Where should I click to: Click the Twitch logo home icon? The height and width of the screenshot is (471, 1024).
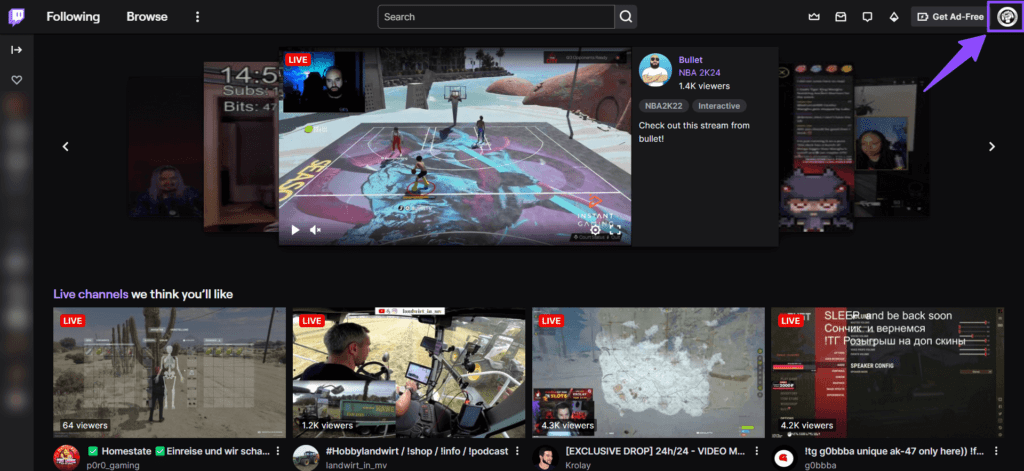(x=17, y=17)
